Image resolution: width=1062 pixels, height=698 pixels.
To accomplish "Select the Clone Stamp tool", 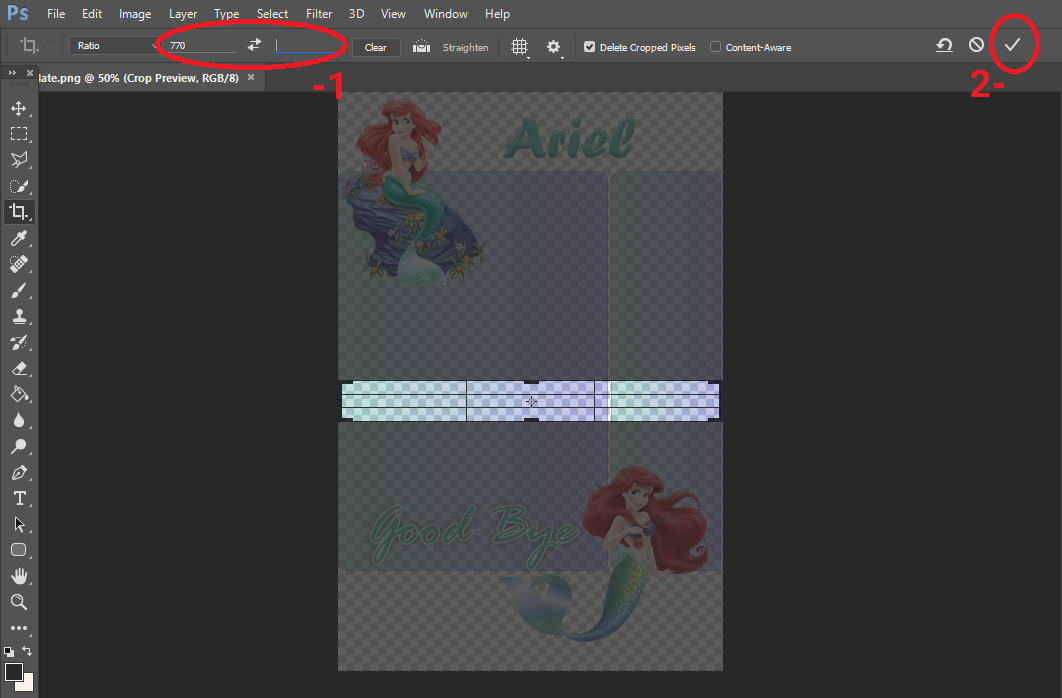I will pyautogui.click(x=19, y=316).
